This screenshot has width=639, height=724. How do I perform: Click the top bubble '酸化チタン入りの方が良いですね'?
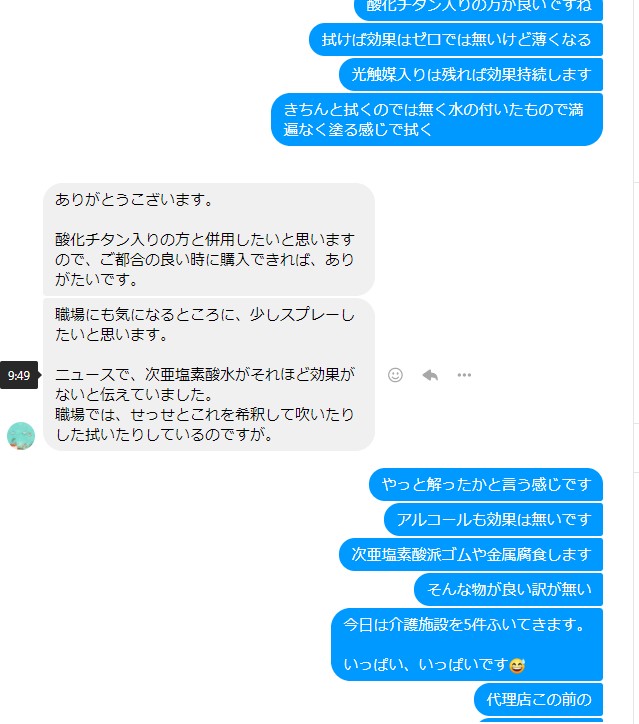click(478, 9)
